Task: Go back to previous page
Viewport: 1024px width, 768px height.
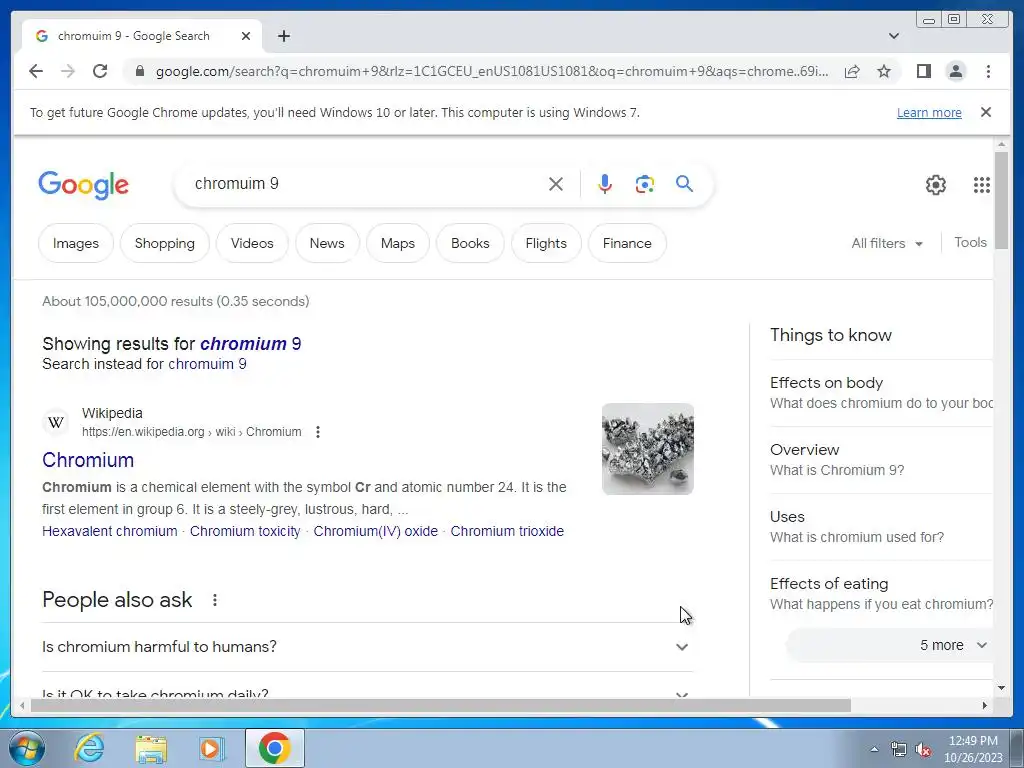Action: click(x=36, y=71)
